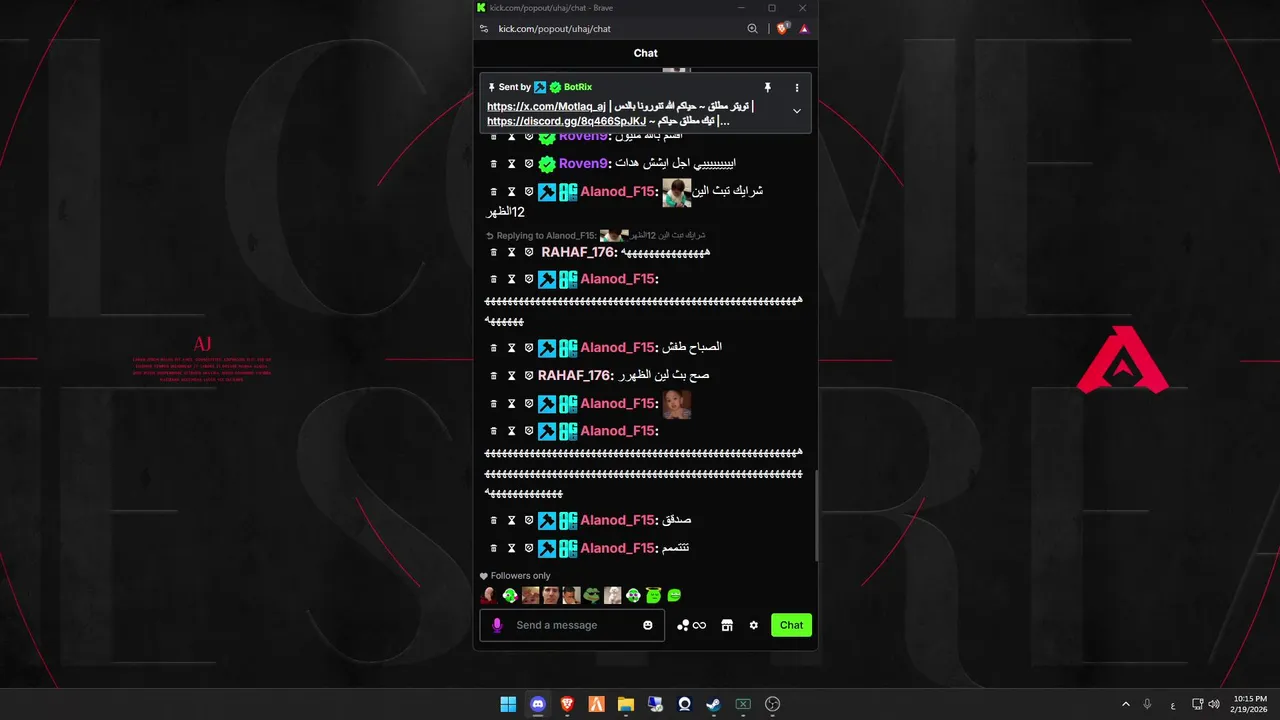Delete Alanod_F15's 'شرايك تبث الين' message
The image size is (1280, 720).
pyautogui.click(x=493, y=191)
